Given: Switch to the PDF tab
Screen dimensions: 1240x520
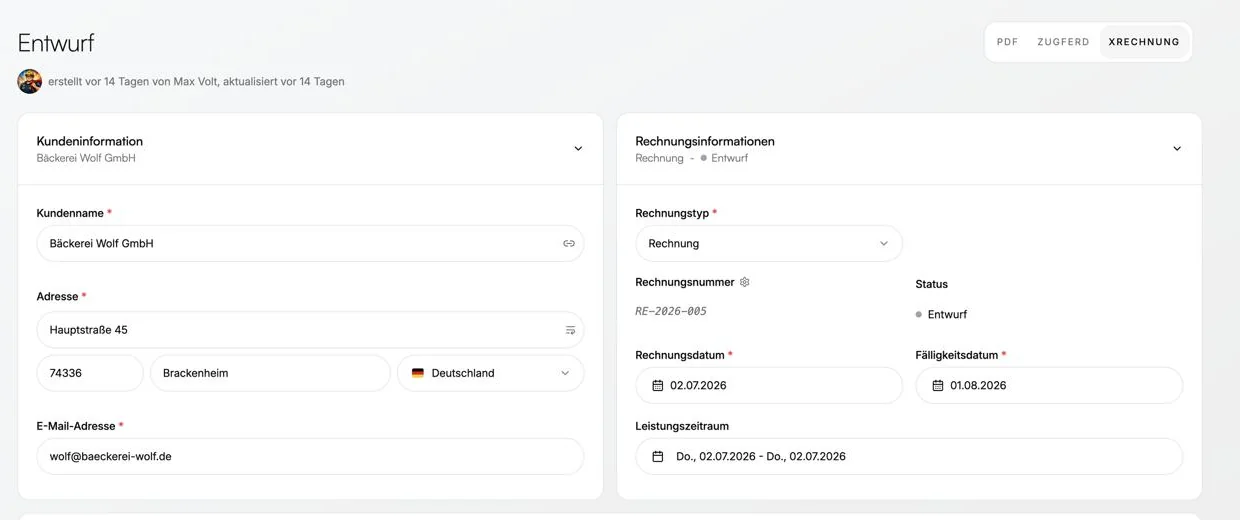Looking at the screenshot, I should tap(1008, 42).
